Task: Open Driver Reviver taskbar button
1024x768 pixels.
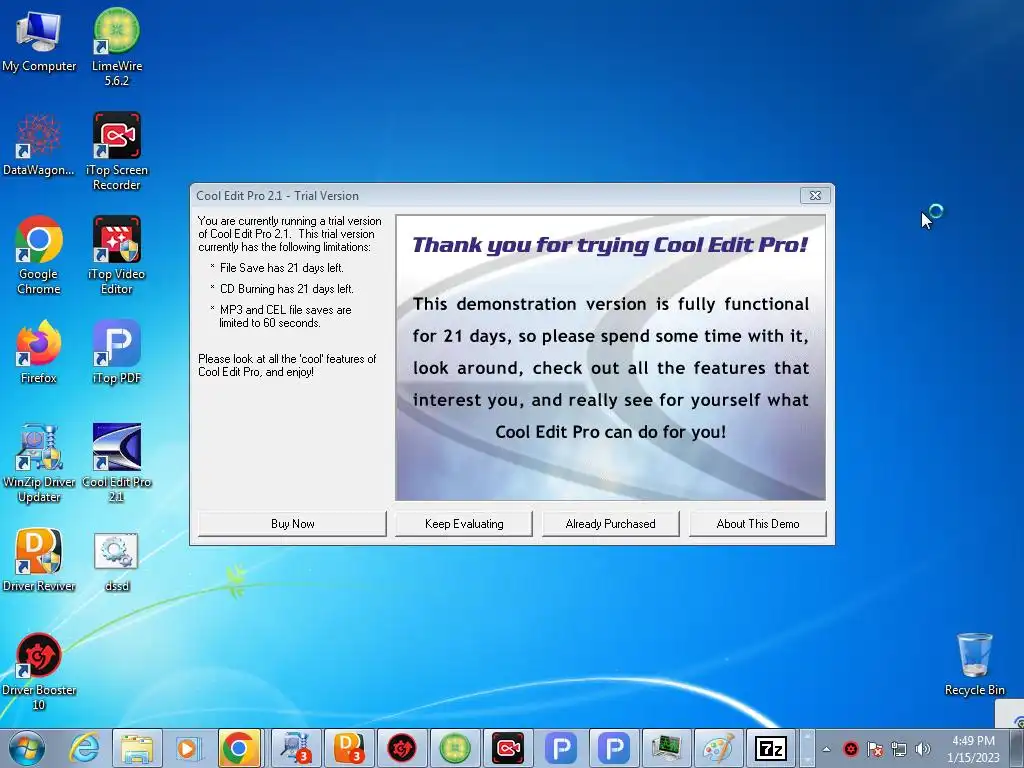Action: click(349, 748)
